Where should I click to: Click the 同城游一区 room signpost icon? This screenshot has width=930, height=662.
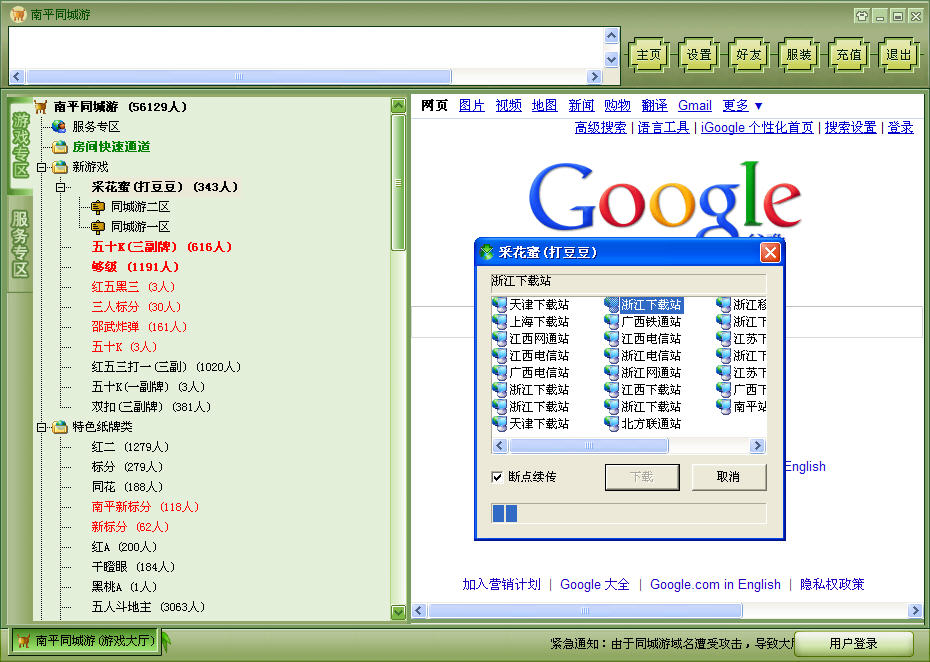tap(98, 227)
